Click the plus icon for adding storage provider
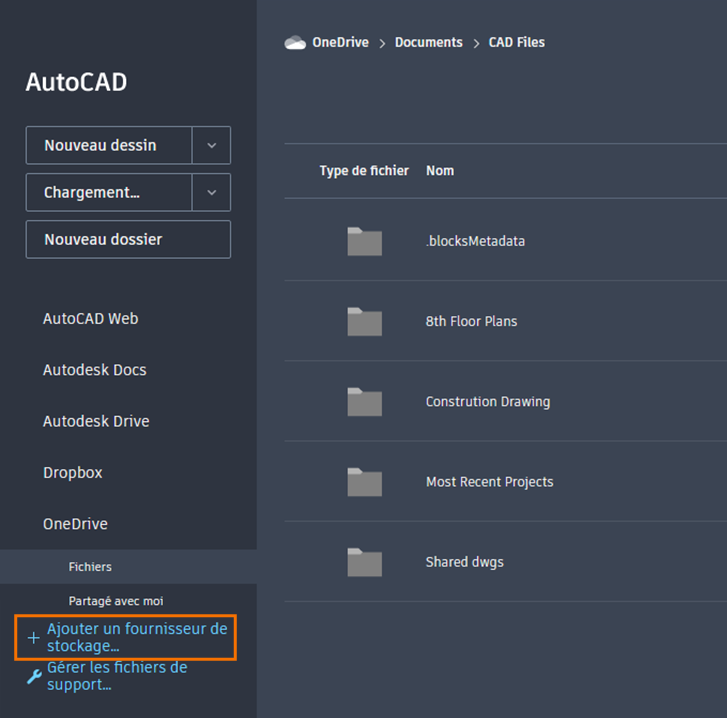The image size is (727, 718). coord(33,638)
